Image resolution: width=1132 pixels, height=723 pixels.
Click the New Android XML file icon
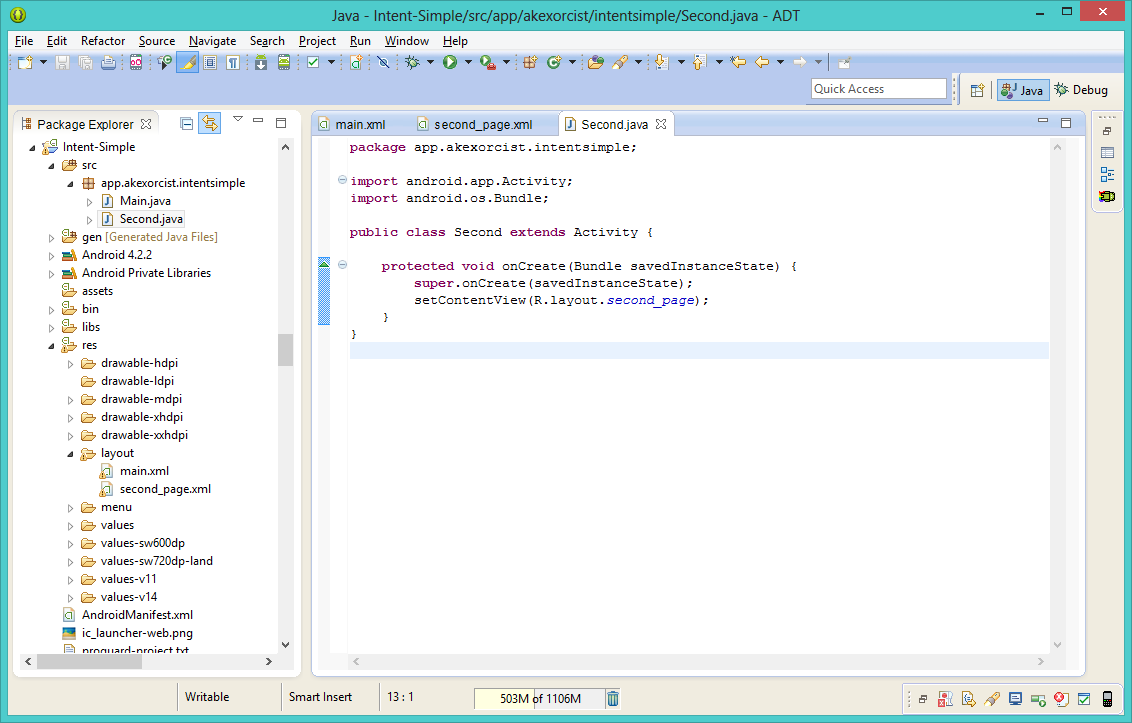355,63
